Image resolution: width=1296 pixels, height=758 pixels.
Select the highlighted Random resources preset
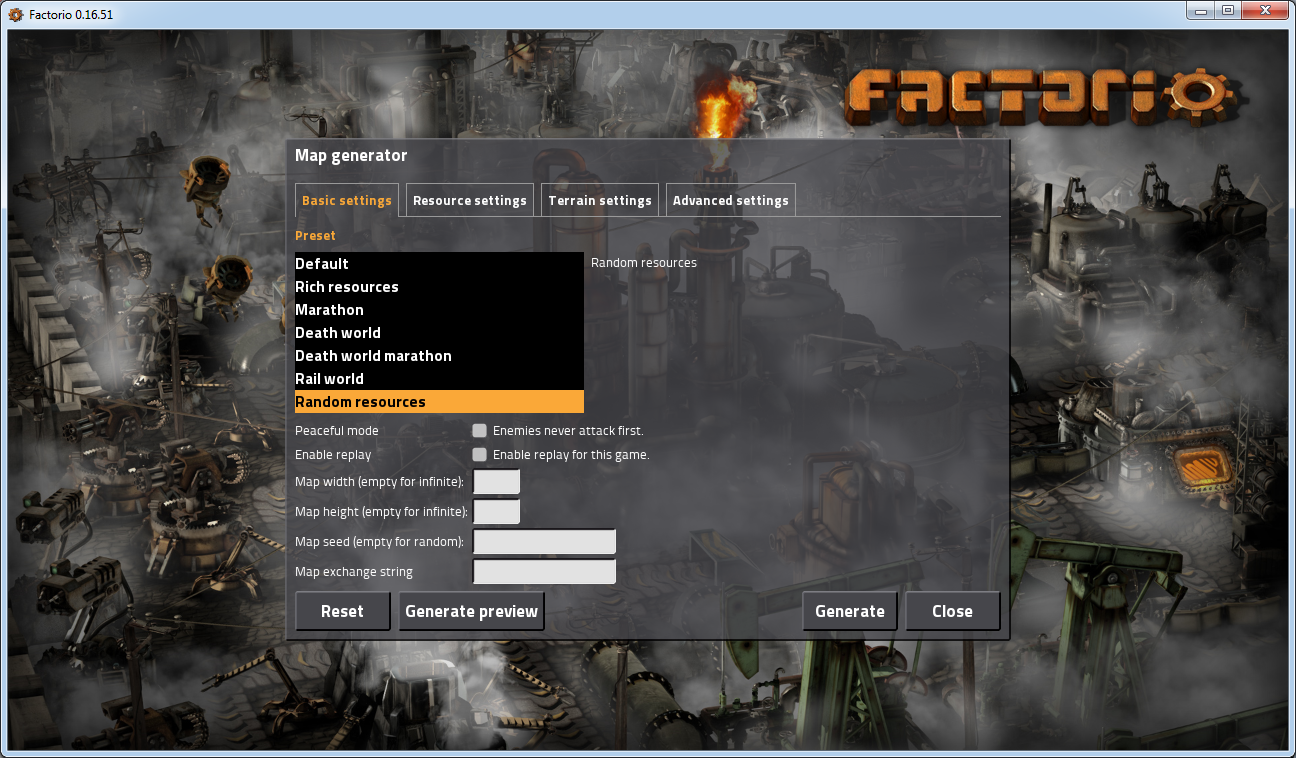pos(439,402)
